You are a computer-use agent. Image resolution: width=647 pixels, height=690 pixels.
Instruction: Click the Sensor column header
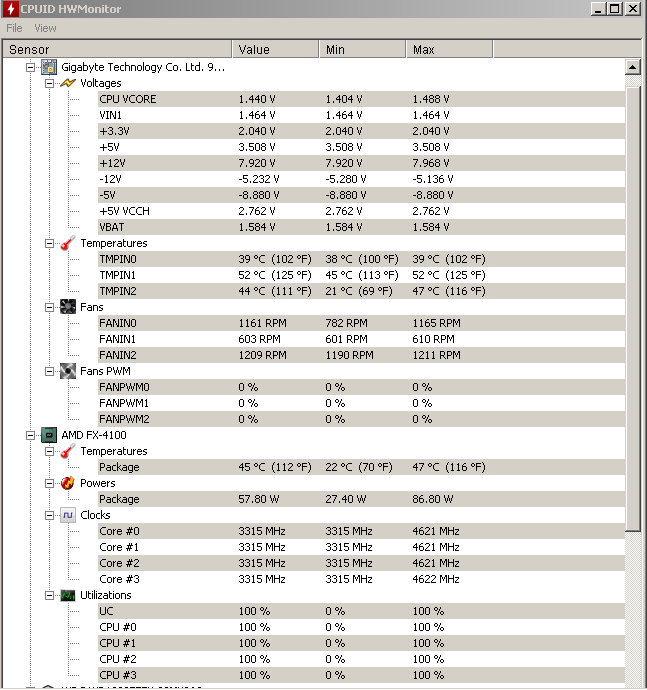coord(117,49)
